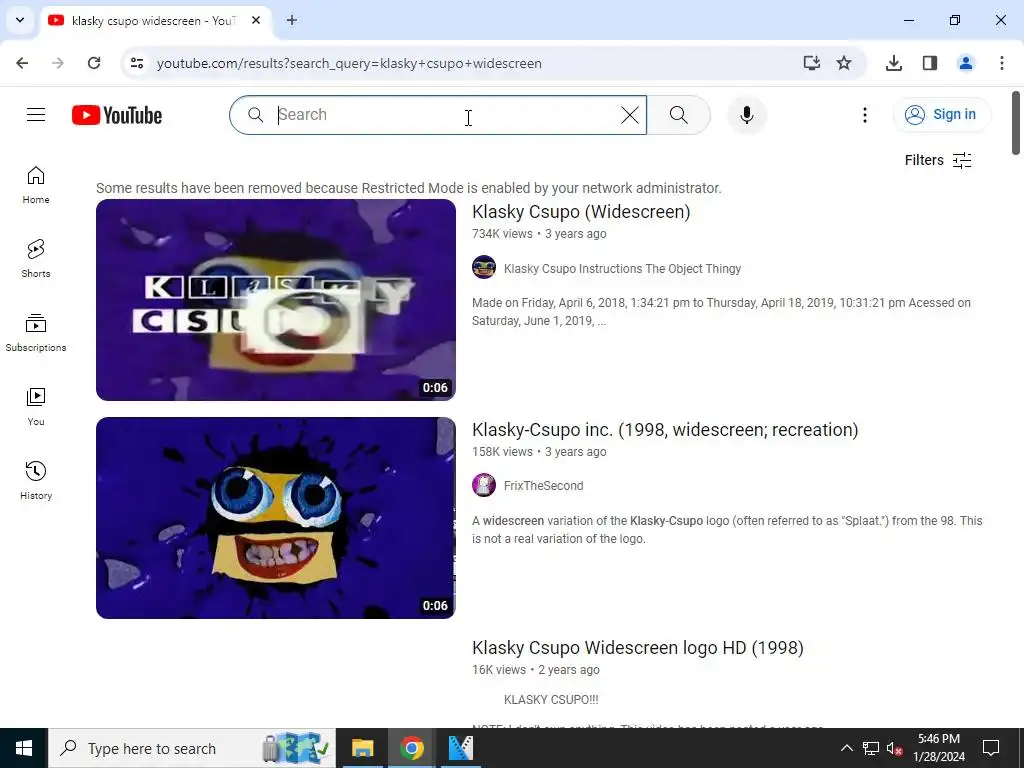Image resolution: width=1024 pixels, height=768 pixels.
Task: Close the klasky csupo widescreen tab
Action: 256,20
